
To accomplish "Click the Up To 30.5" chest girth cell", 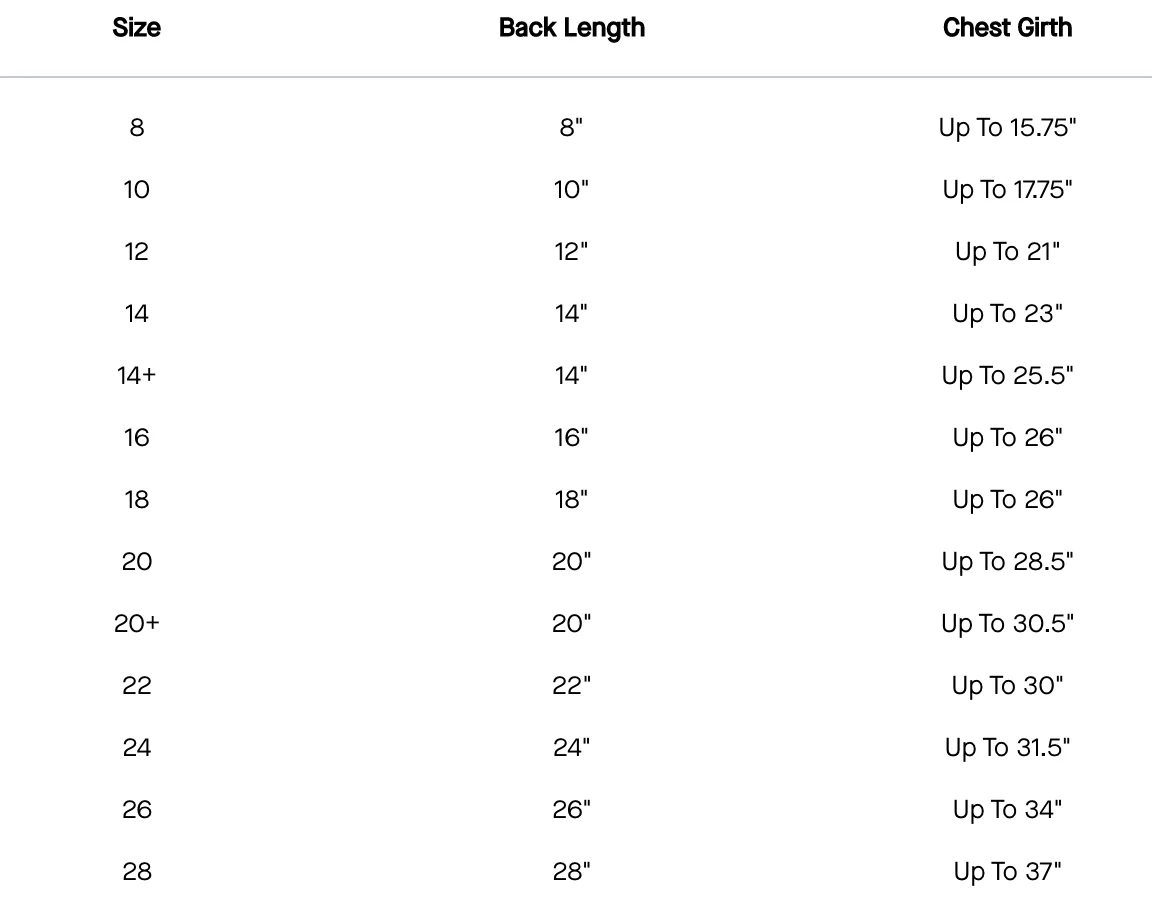I will [x=1007, y=624].
